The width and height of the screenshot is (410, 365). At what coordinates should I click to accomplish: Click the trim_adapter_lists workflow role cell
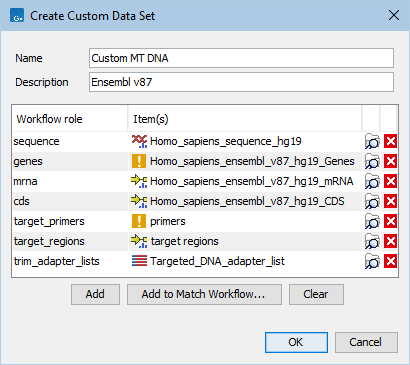[70, 261]
